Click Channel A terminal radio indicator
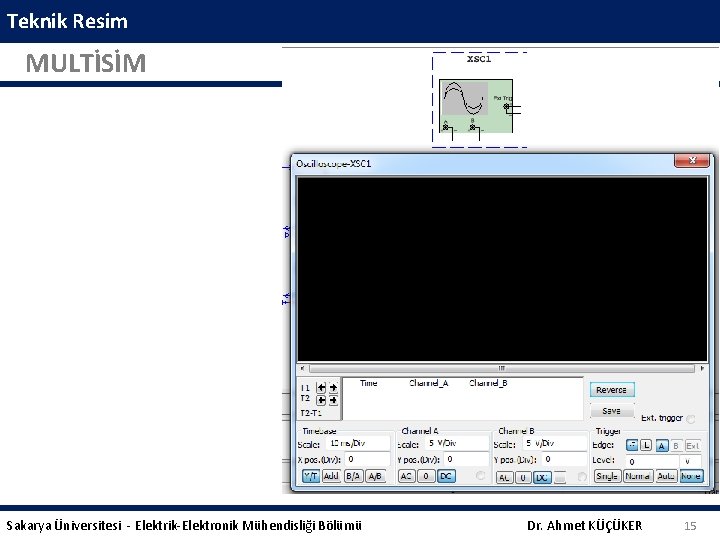Viewport: 720px width, 540px height. coord(480,476)
